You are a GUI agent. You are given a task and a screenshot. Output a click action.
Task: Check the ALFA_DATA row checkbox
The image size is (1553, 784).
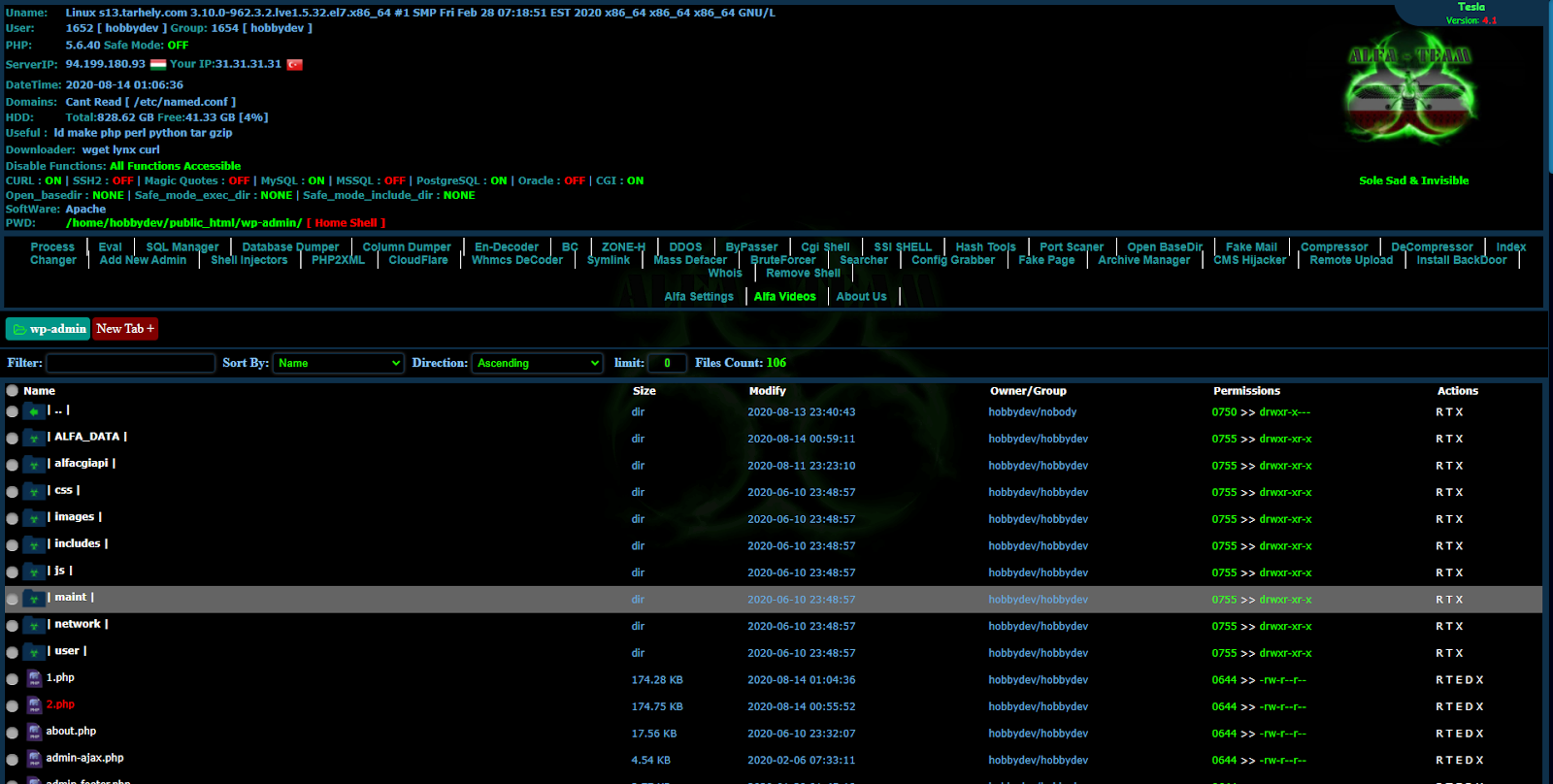[x=13, y=439]
